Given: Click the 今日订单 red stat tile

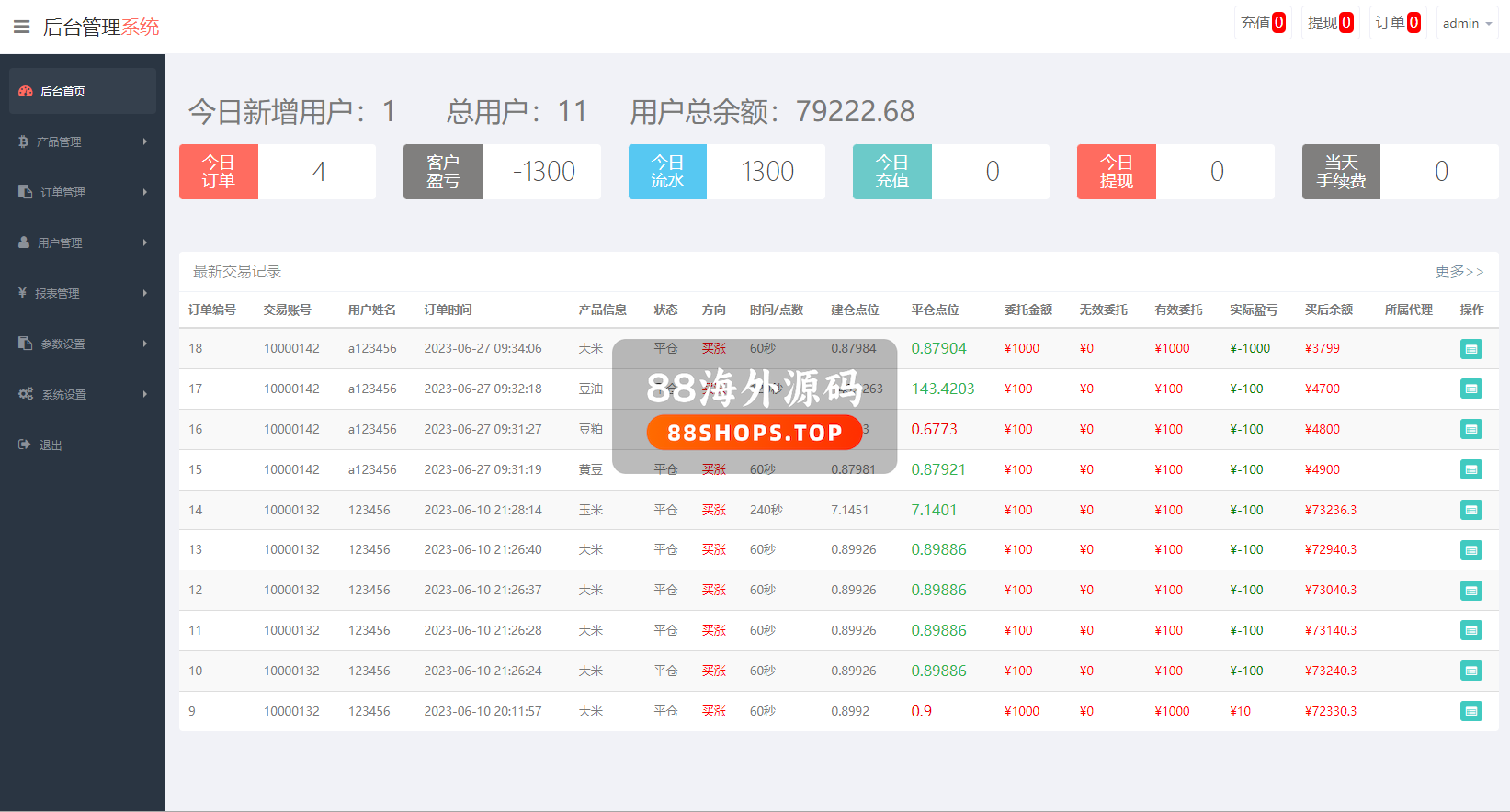Looking at the screenshot, I should click(219, 172).
